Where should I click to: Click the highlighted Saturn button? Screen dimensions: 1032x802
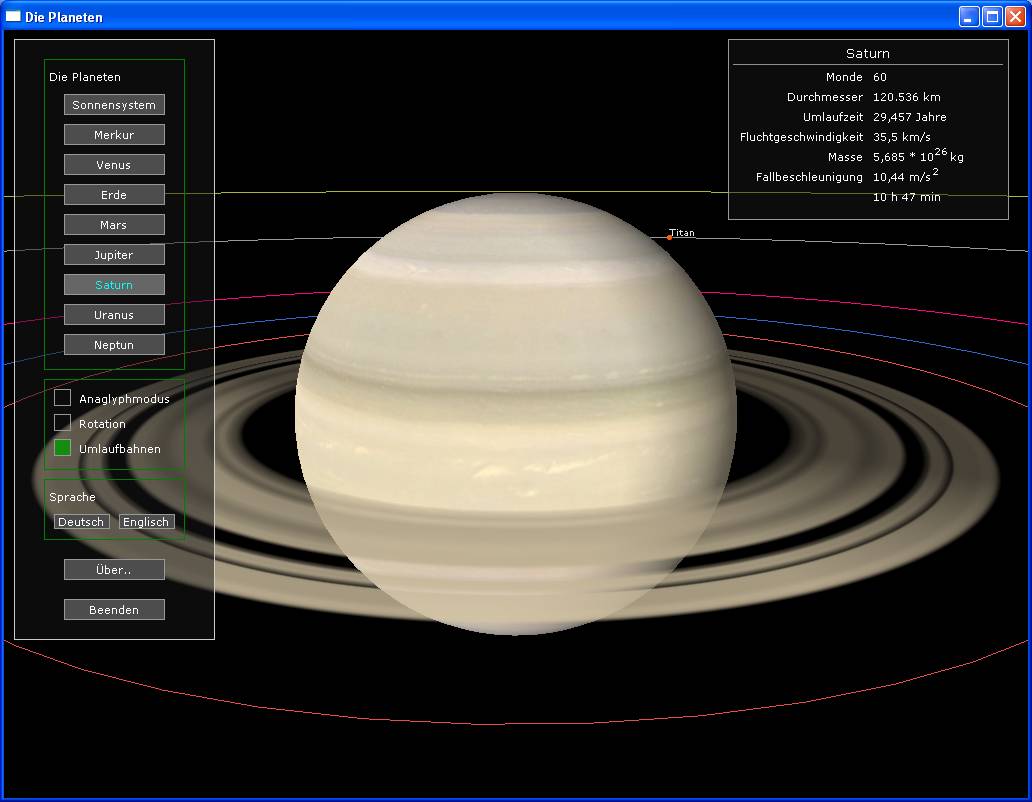[114, 285]
